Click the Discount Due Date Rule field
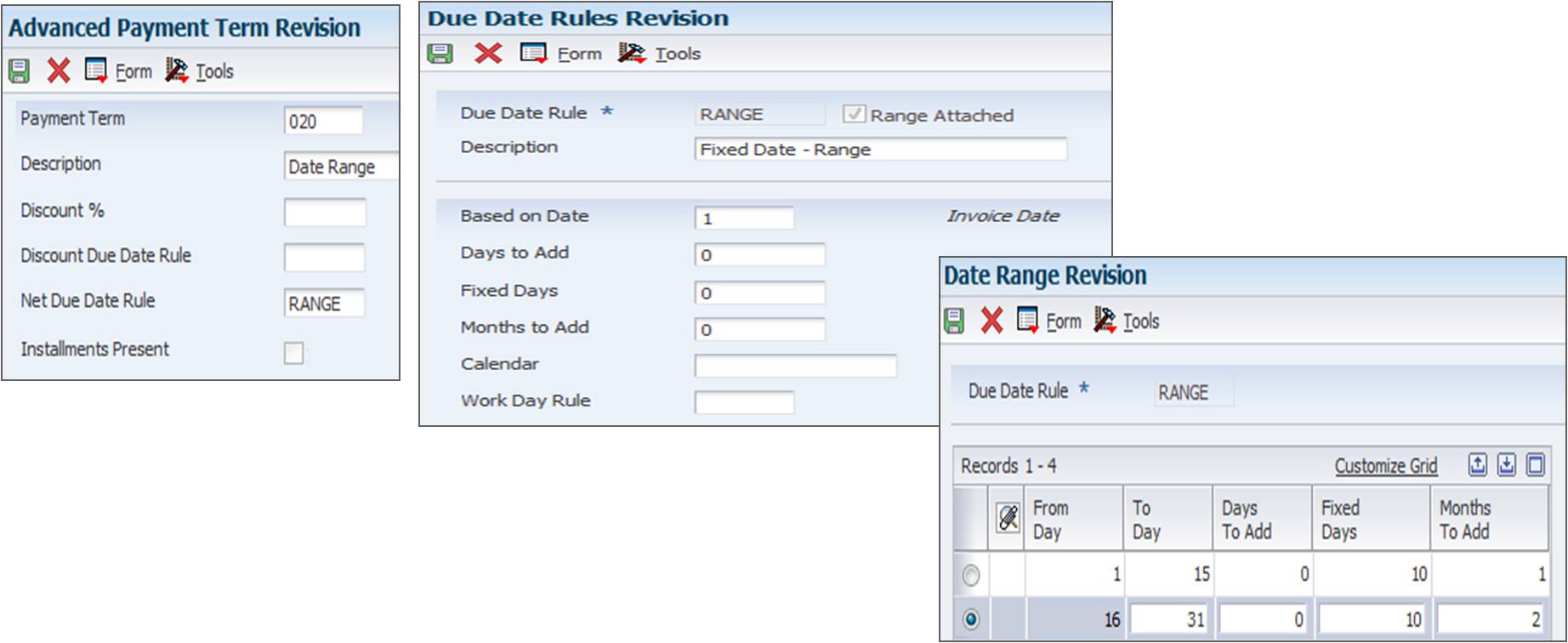 (324, 258)
